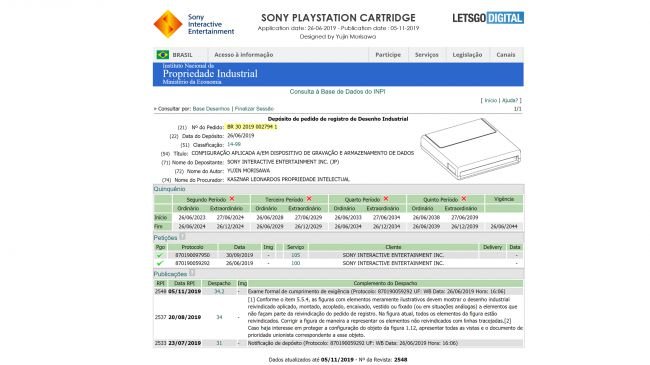
Task: Click the vigência end date 26/06/2044
Action: (504, 226)
